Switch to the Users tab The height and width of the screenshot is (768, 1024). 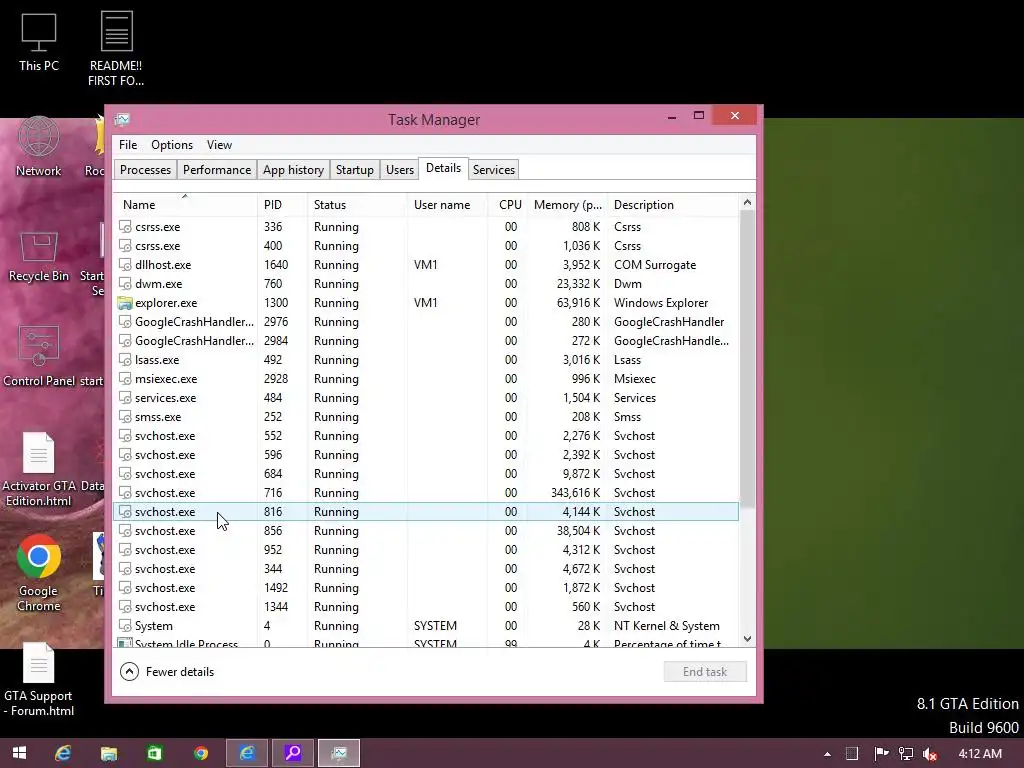coord(400,170)
